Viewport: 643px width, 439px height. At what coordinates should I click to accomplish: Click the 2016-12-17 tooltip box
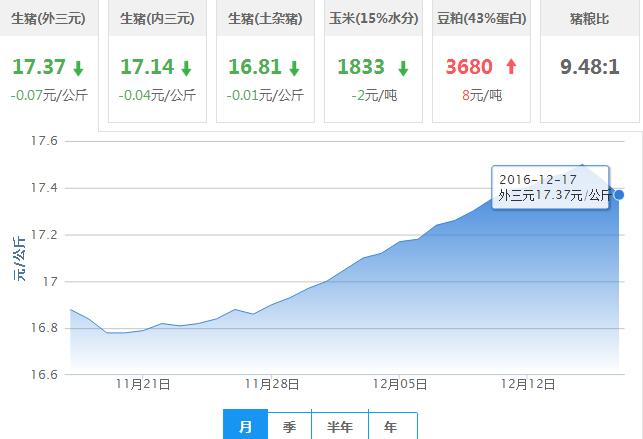[550, 187]
